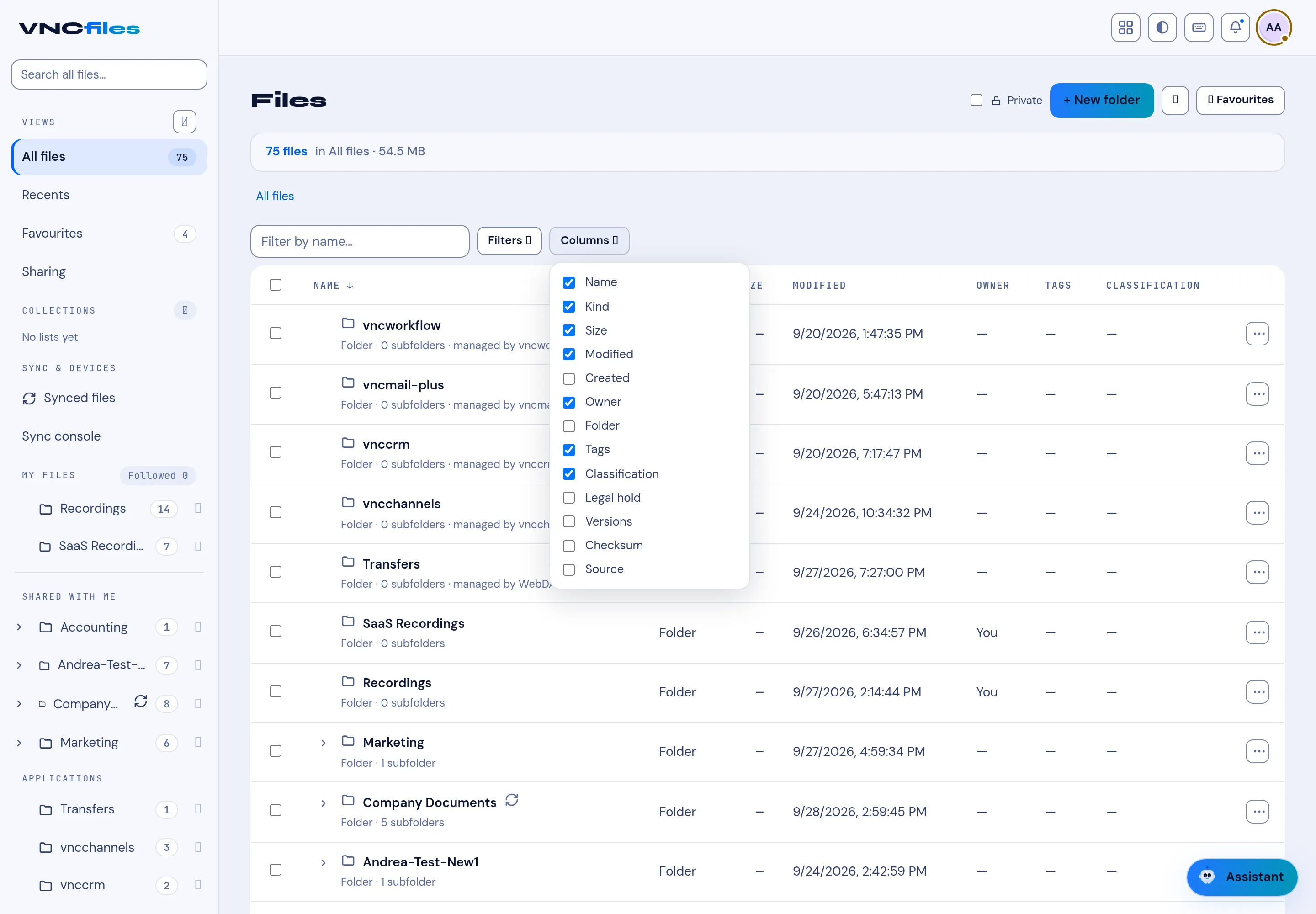Select all rows with header checkbox

tap(276, 285)
